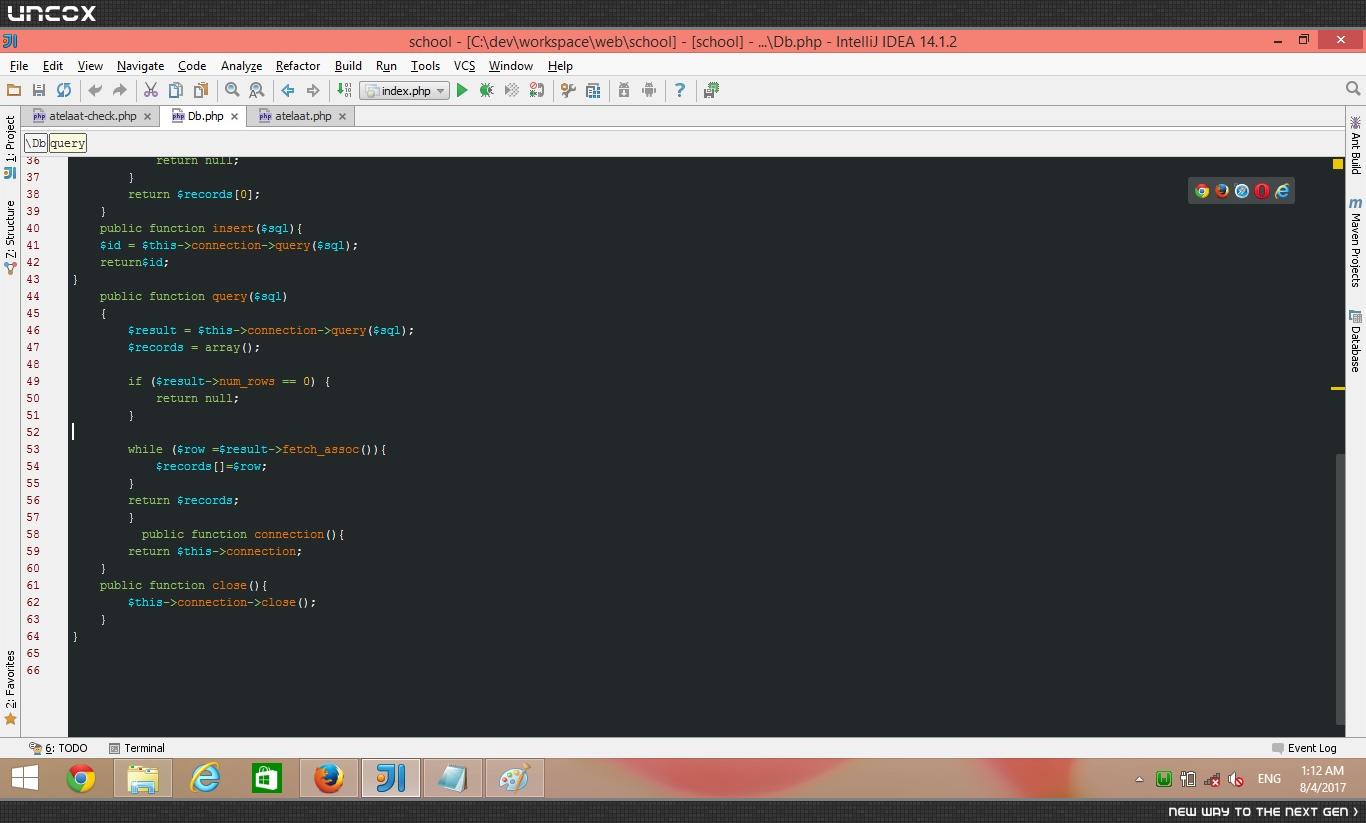Click the Copy toolbar icon
Image resolution: width=1366 pixels, height=823 pixels.
pos(176,90)
